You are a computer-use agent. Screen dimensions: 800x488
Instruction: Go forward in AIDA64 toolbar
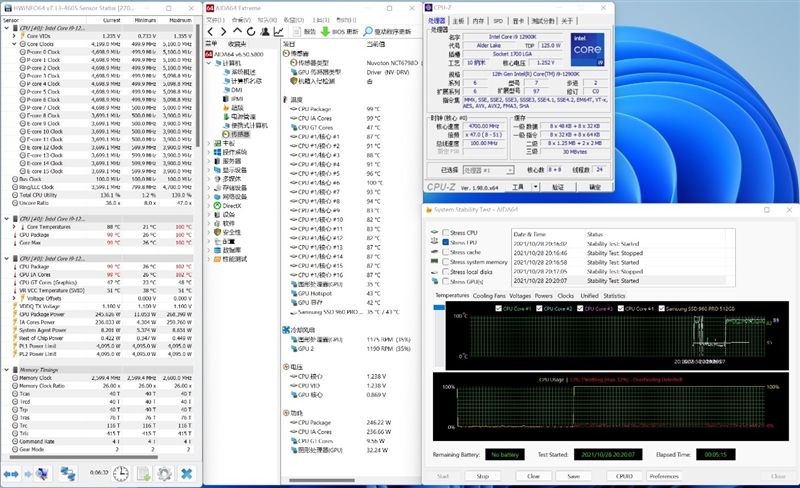pyautogui.click(x=223, y=32)
